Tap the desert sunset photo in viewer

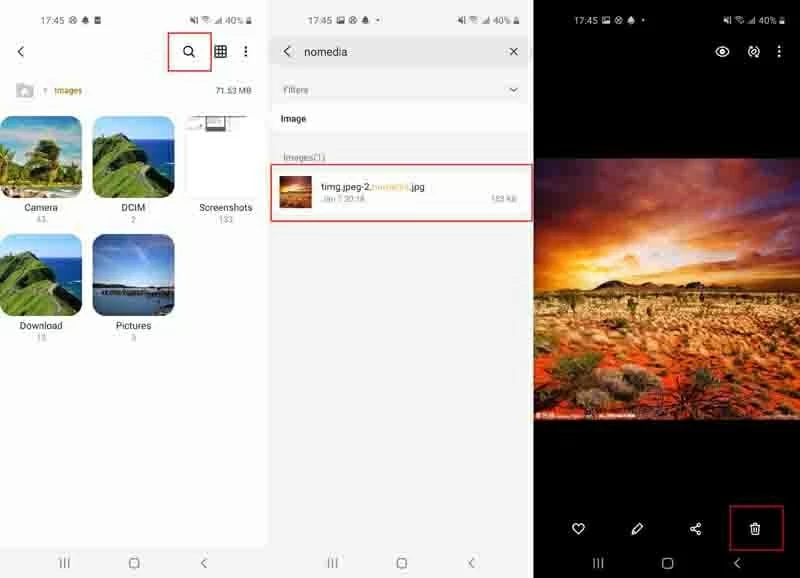point(667,289)
